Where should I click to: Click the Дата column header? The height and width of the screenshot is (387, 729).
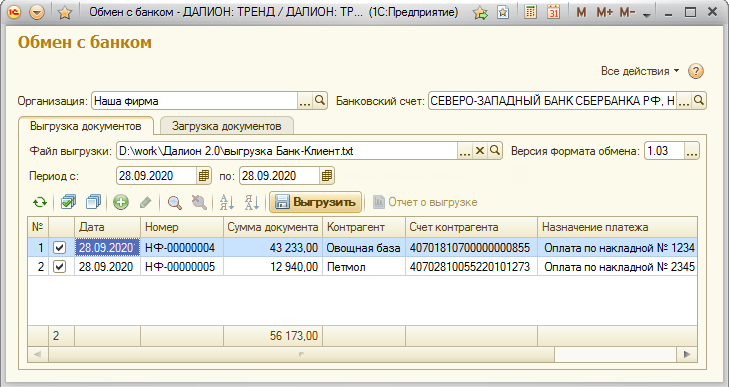point(107,227)
